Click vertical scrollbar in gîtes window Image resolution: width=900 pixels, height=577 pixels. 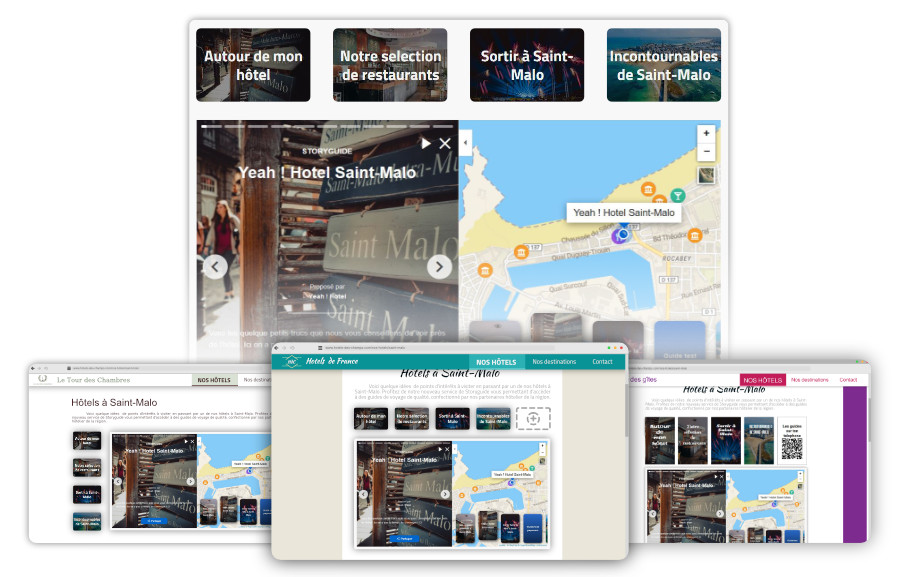coord(868,420)
